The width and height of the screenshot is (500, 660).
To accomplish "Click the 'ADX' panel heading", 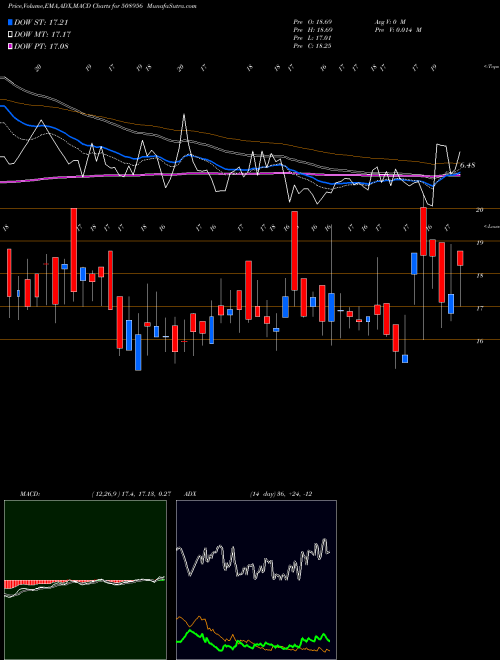I will [190, 494].
